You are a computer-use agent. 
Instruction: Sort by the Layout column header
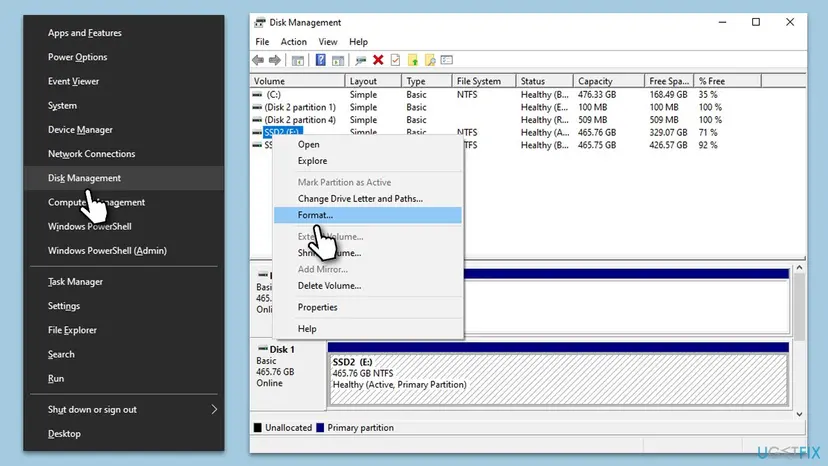[373, 81]
